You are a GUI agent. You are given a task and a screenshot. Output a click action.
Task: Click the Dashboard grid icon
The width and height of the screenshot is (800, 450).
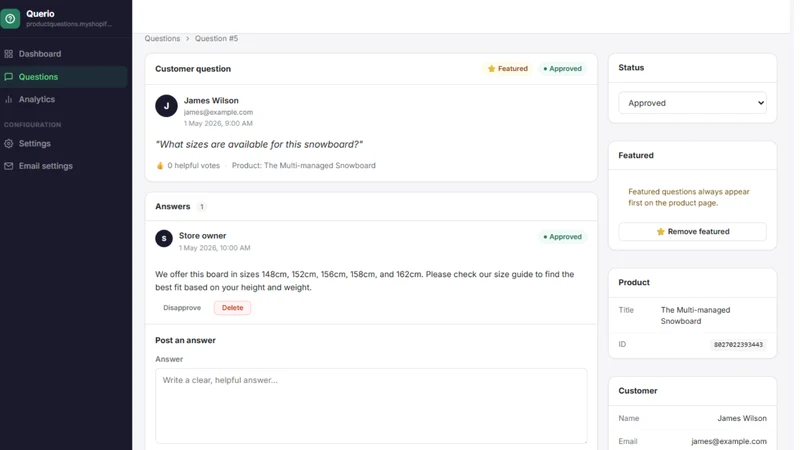coord(9,54)
